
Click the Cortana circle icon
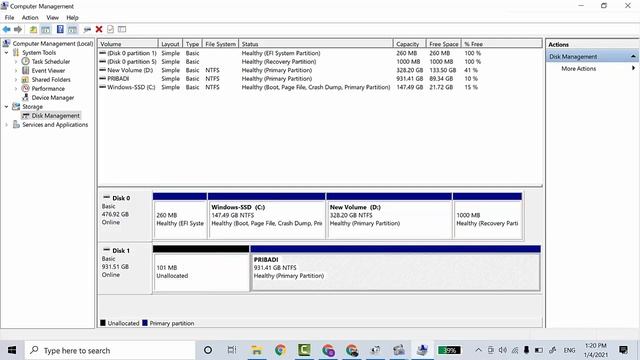pyautogui.click(x=208, y=350)
